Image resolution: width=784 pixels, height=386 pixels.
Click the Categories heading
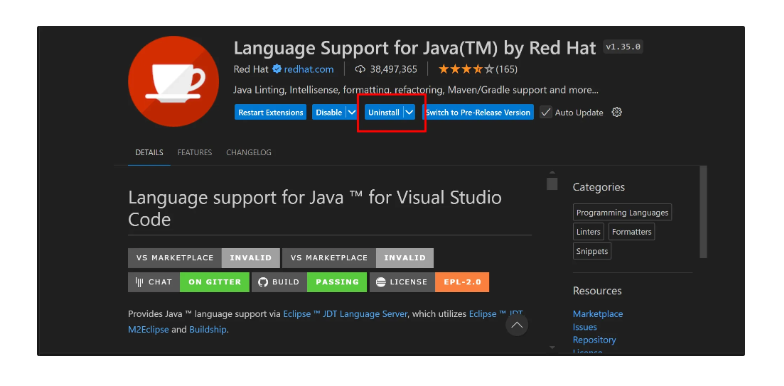599,188
